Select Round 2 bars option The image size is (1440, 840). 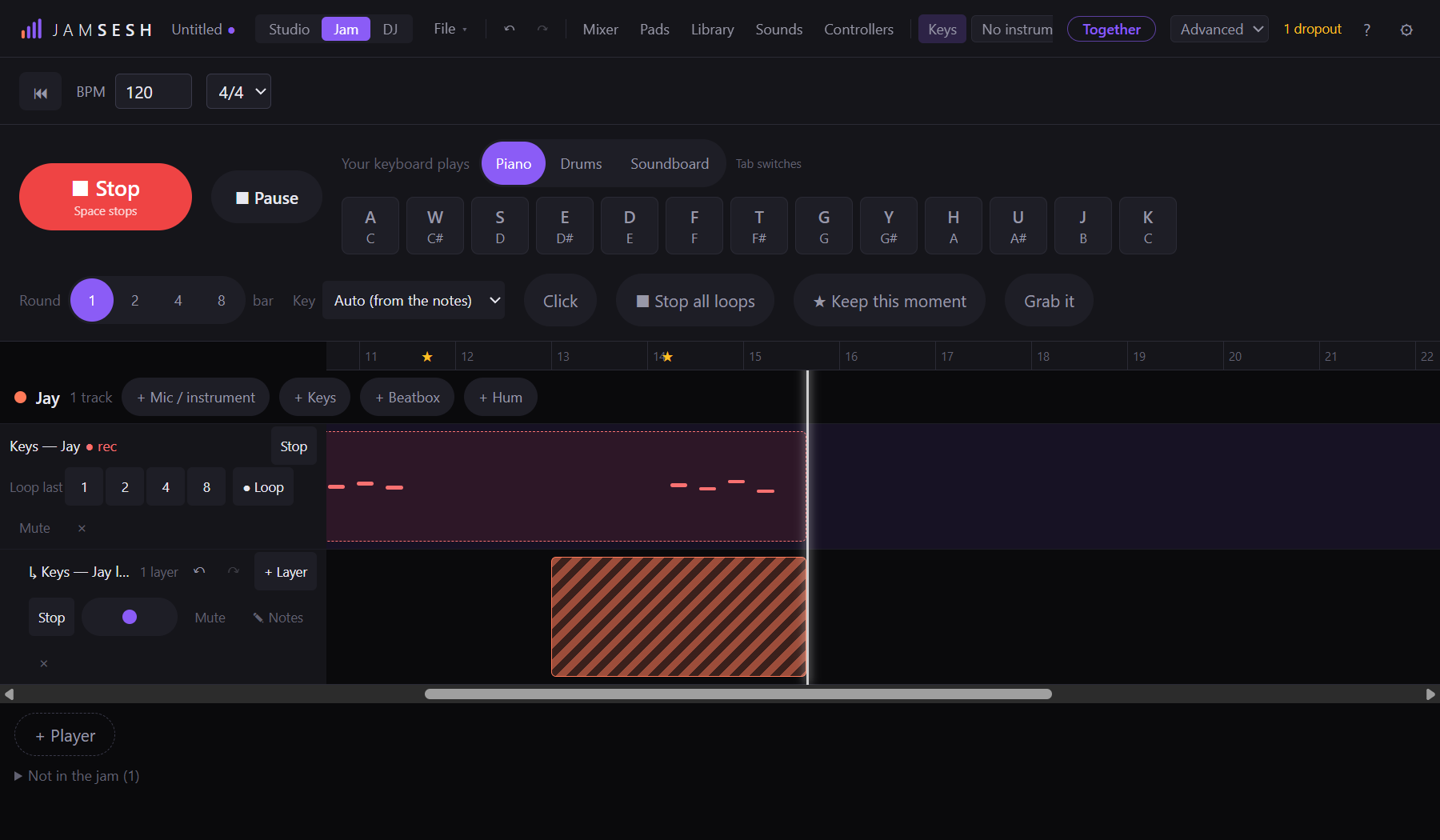[x=135, y=301]
